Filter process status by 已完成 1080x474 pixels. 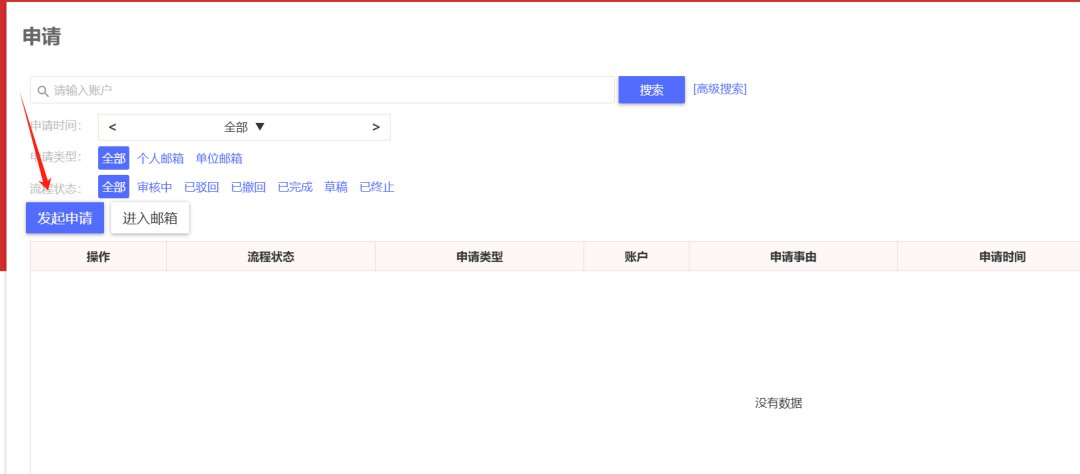295,187
